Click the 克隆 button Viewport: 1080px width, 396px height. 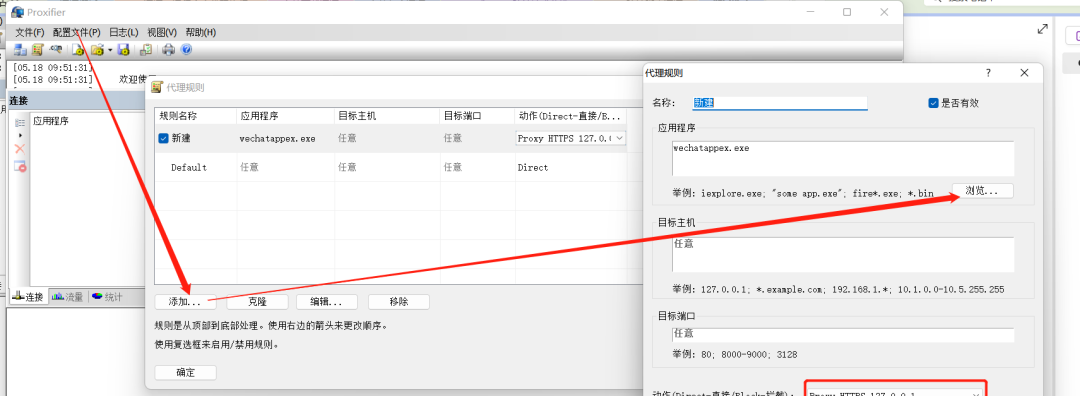tap(257, 302)
